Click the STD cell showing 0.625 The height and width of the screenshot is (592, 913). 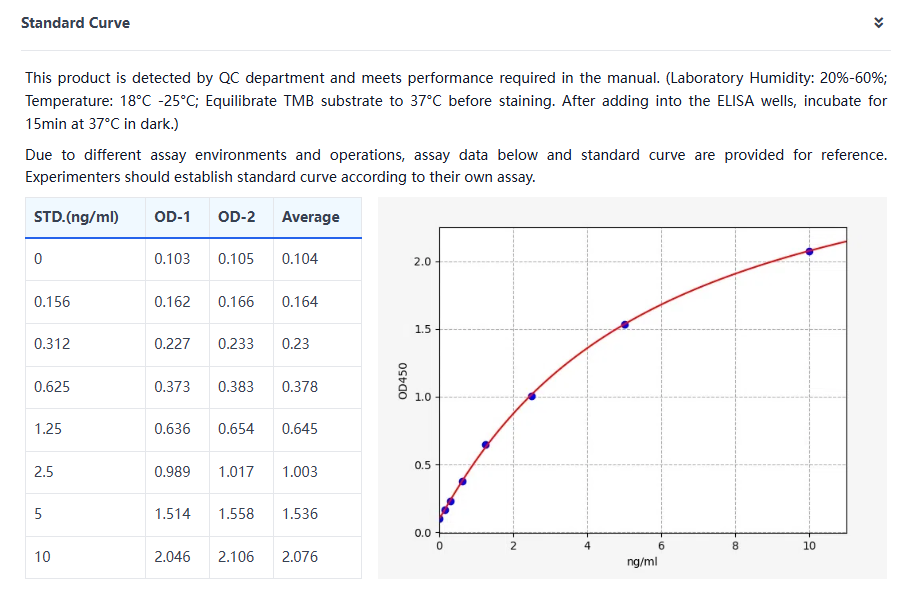(52, 387)
